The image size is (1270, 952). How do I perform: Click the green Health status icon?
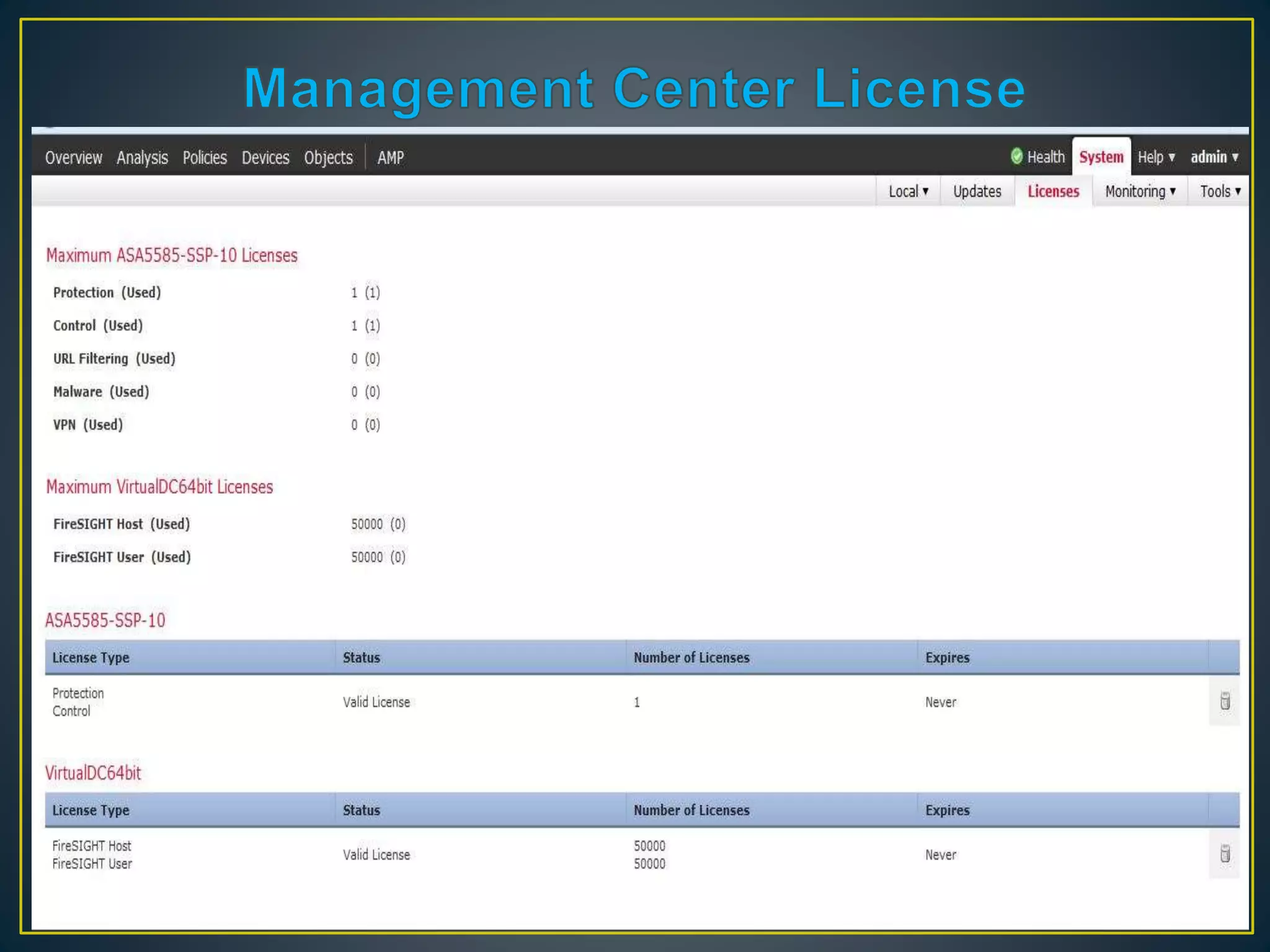1016,156
